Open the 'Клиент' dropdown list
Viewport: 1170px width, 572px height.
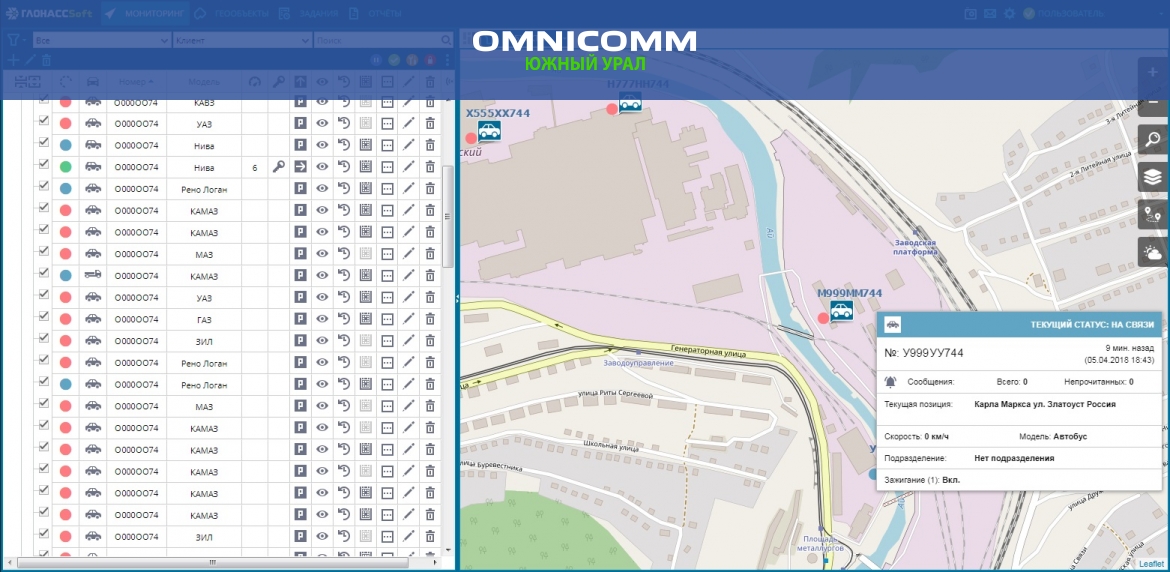click(242, 41)
